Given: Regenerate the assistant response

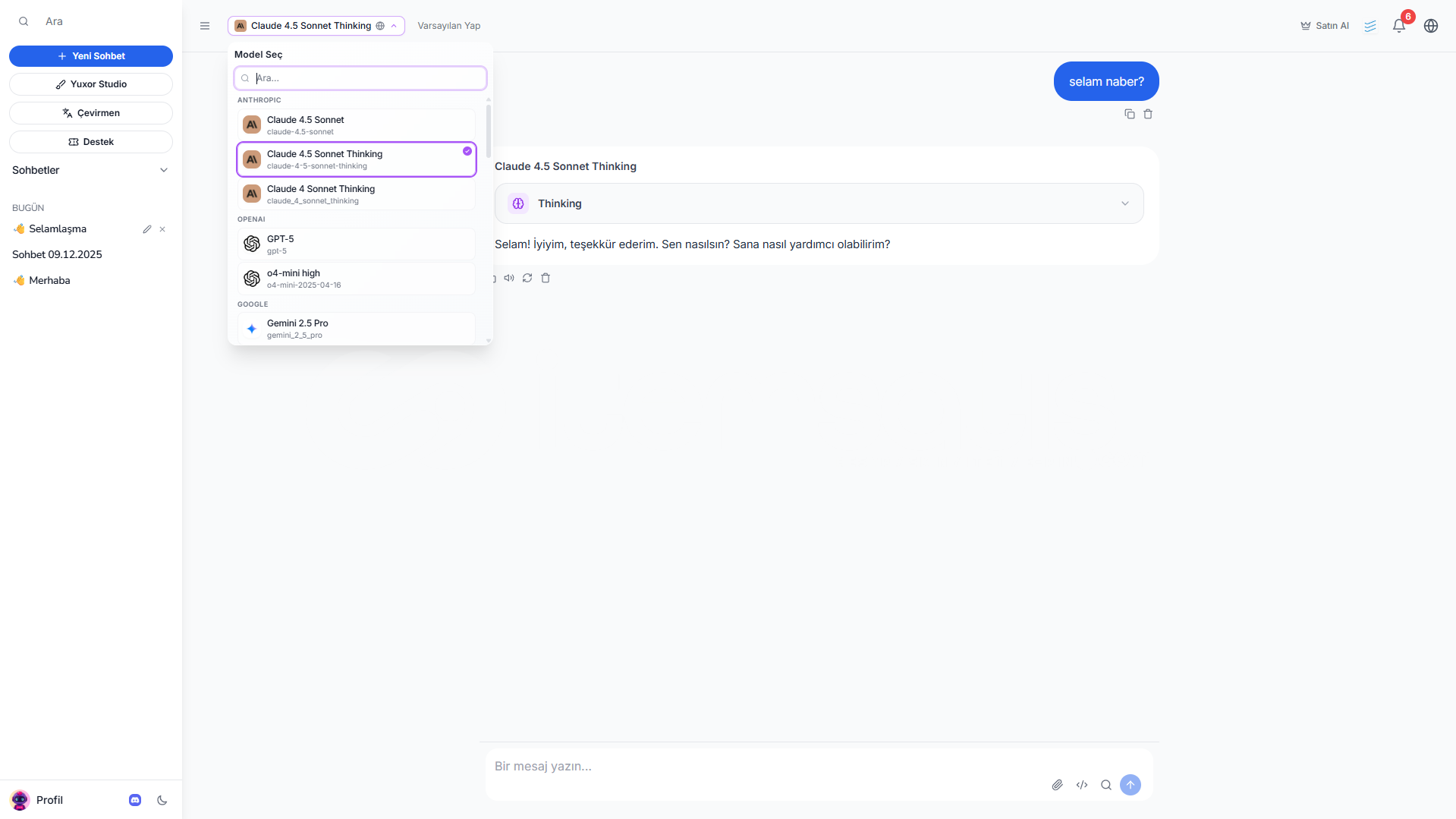Looking at the screenshot, I should (527, 278).
